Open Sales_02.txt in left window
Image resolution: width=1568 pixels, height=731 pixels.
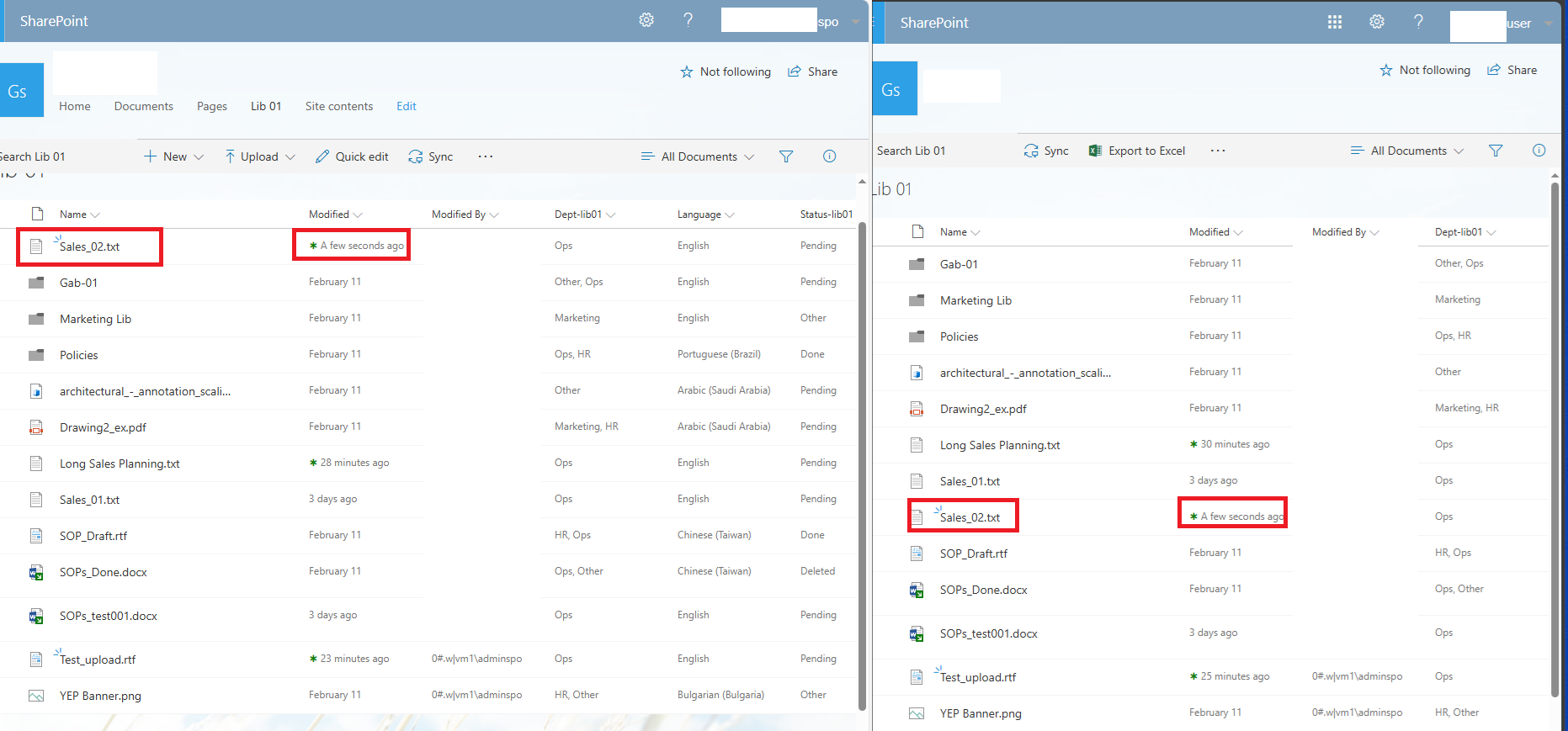pyautogui.click(x=89, y=246)
